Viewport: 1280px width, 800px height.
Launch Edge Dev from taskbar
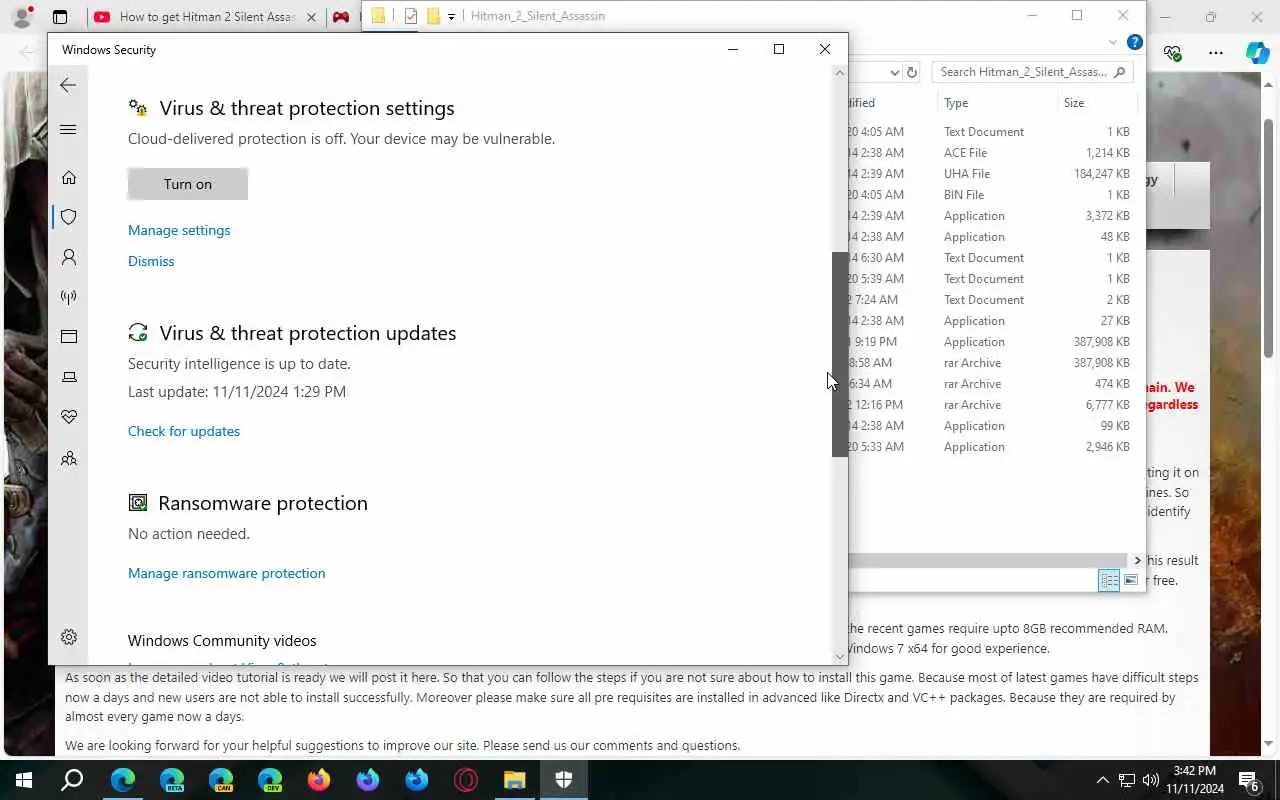pyautogui.click(x=270, y=780)
